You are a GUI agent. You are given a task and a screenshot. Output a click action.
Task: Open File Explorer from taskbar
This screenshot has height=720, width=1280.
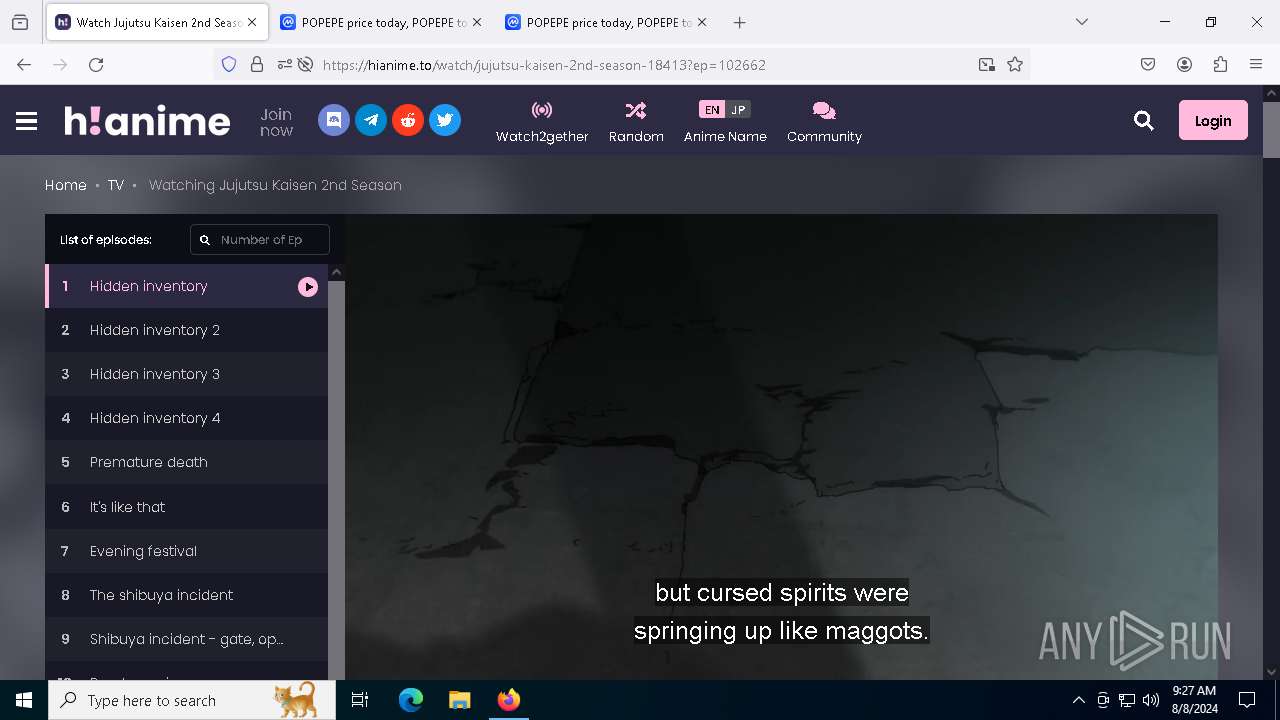(459, 700)
